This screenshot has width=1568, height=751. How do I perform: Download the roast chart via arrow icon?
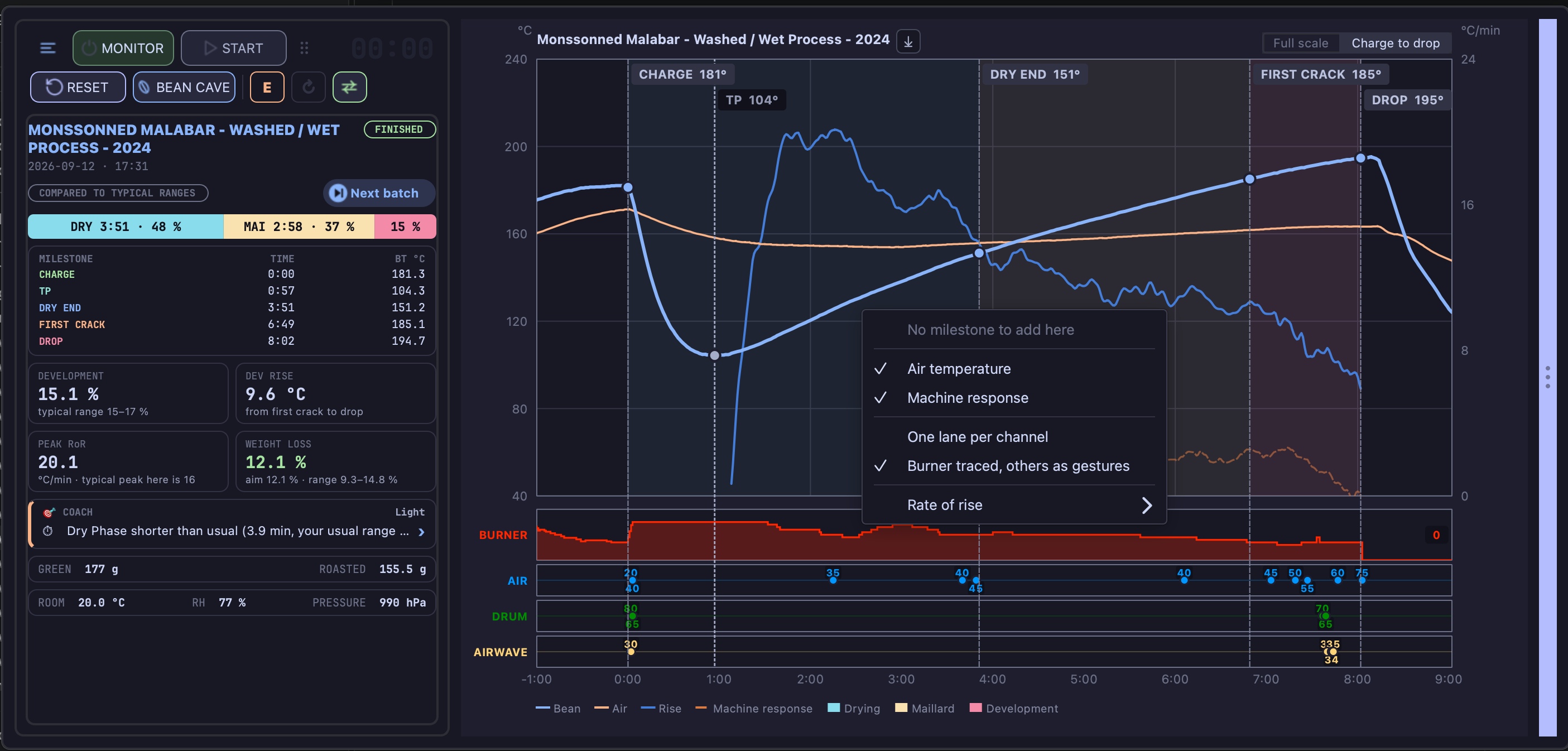click(x=907, y=41)
